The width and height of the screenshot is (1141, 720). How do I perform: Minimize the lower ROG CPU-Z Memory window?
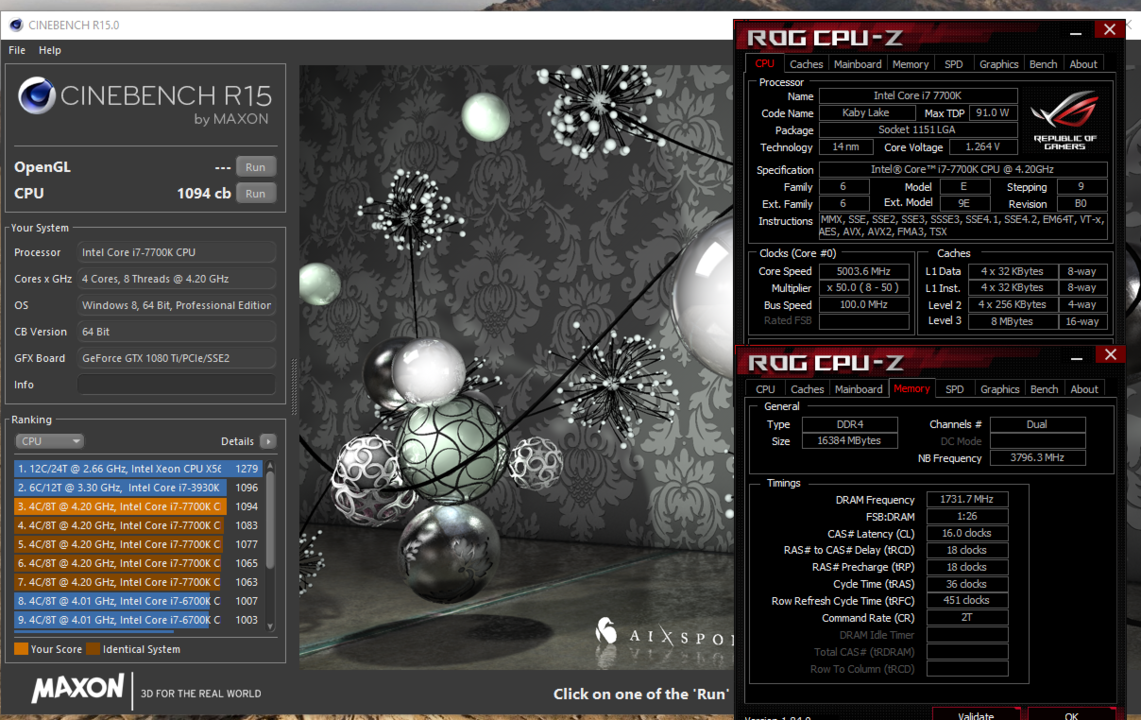pyautogui.click(x=1077, y=358)
